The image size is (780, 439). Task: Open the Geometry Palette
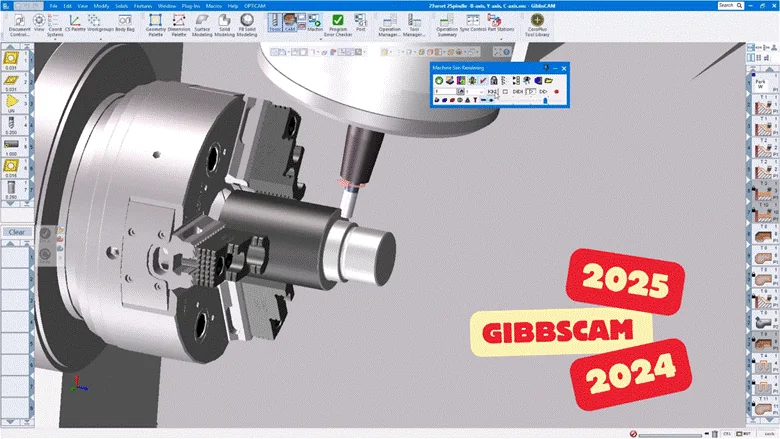click(x=156, y=25)
